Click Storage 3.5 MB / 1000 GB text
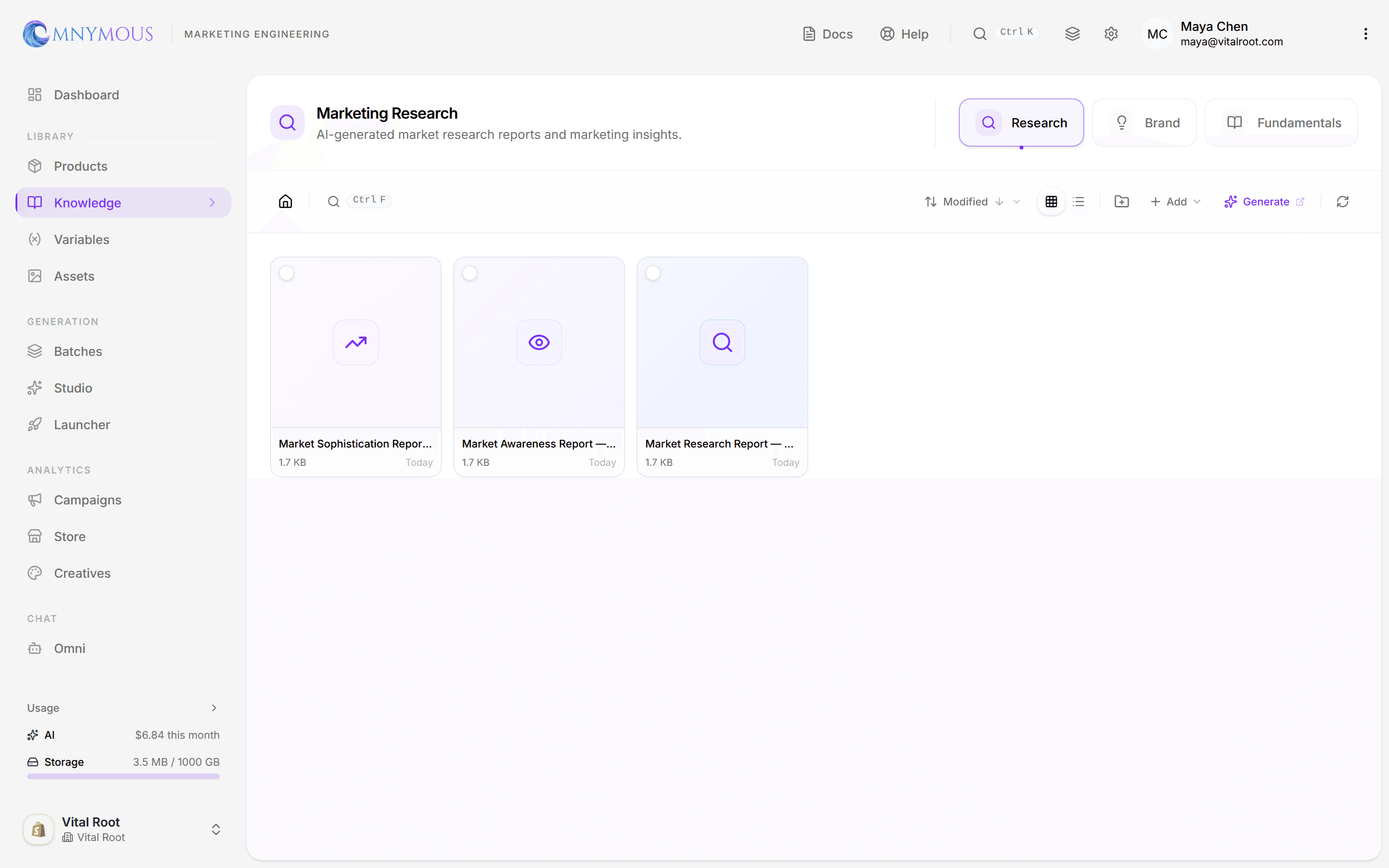This screenshot has height=868, width=1389. 176,762
